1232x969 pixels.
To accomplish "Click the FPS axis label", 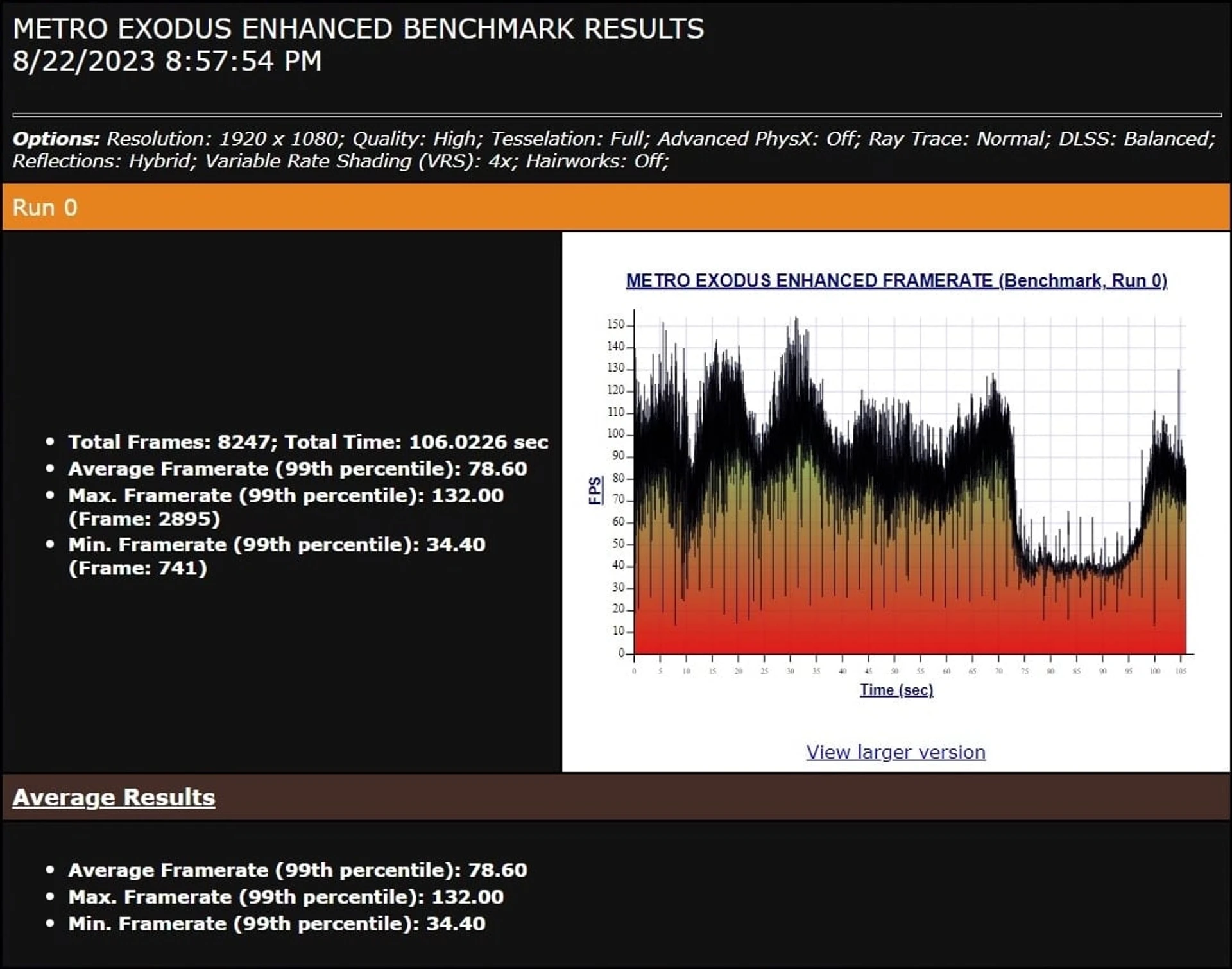I will point(595,490).
